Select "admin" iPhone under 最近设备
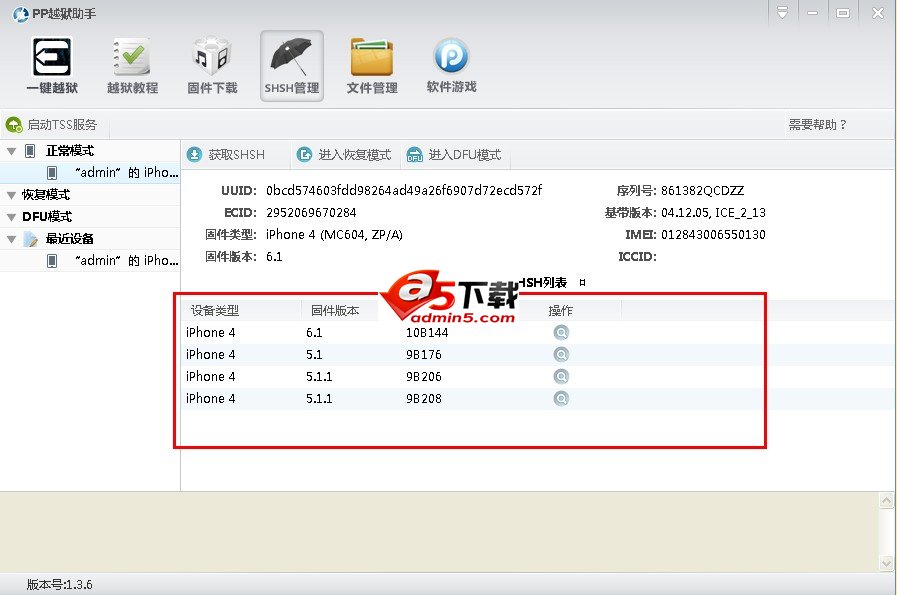Image resolution: width=897 pixels, height=595 pixels. click(x=90, y=261)
